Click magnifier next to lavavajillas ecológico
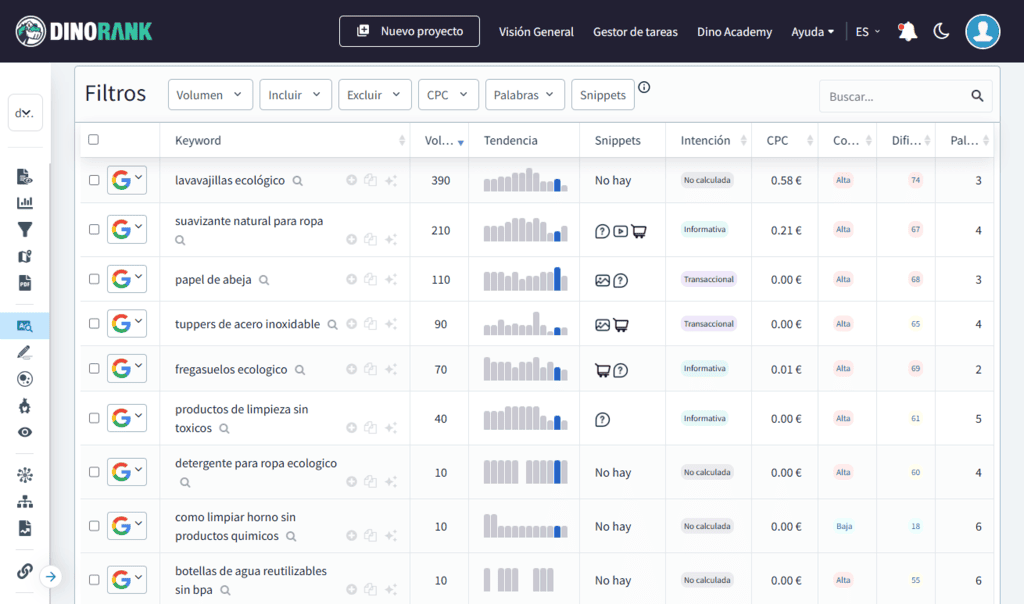Viewport: 1024px width, 604px height. click(x=297, y=181)
